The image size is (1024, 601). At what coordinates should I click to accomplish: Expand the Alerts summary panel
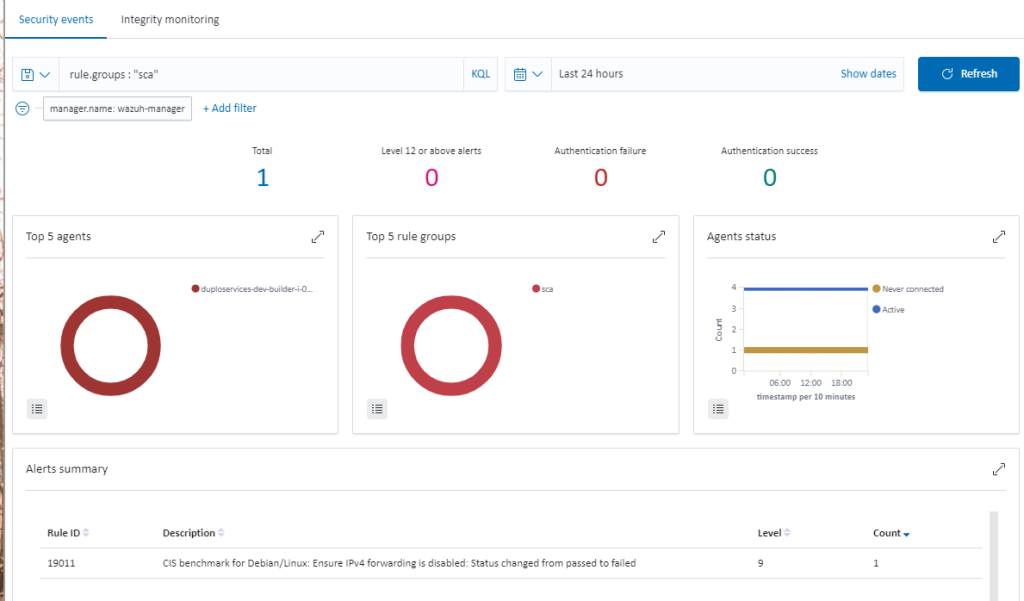pos(998,469)
